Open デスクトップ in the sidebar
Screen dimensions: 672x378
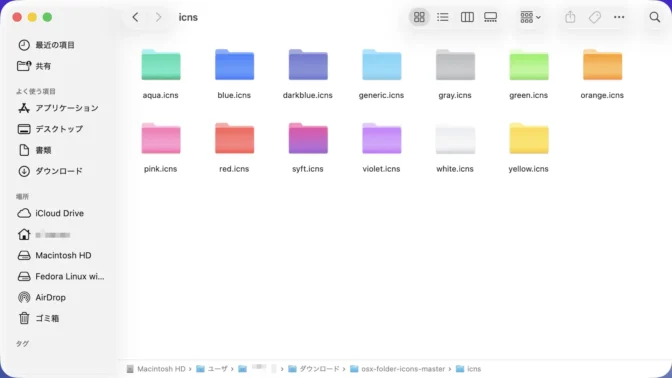(50, 129)
